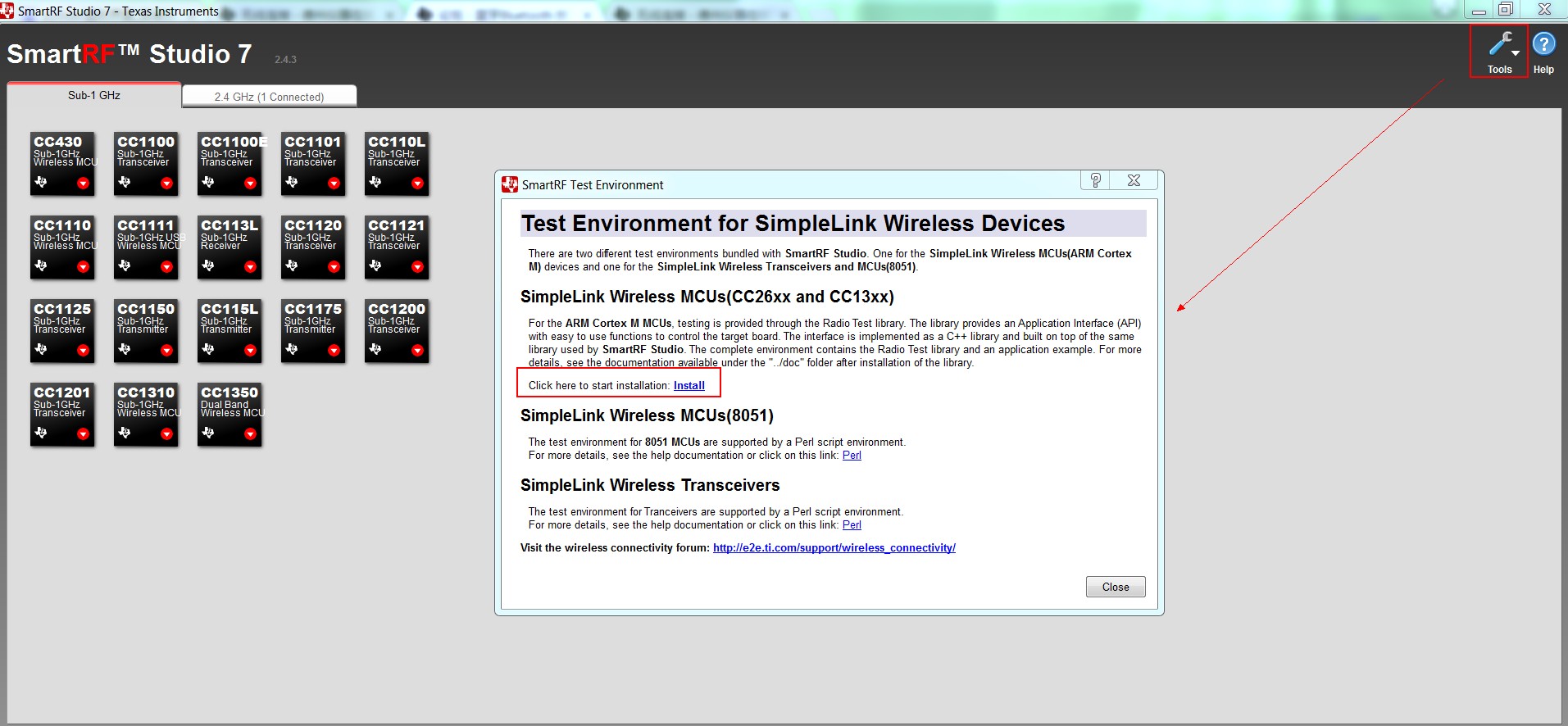Image resolution: width=1568 pixels, height=726 pixels.
Task: Click the TI logo on the CC430 tile
Action: (x=41, y=182)
